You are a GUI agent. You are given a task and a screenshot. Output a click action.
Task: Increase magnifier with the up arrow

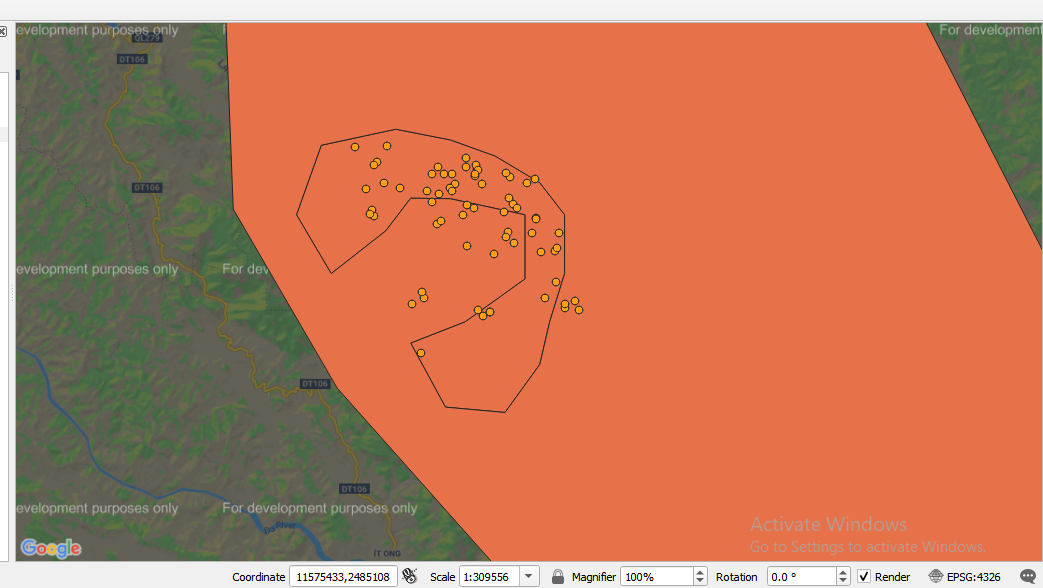700,572
